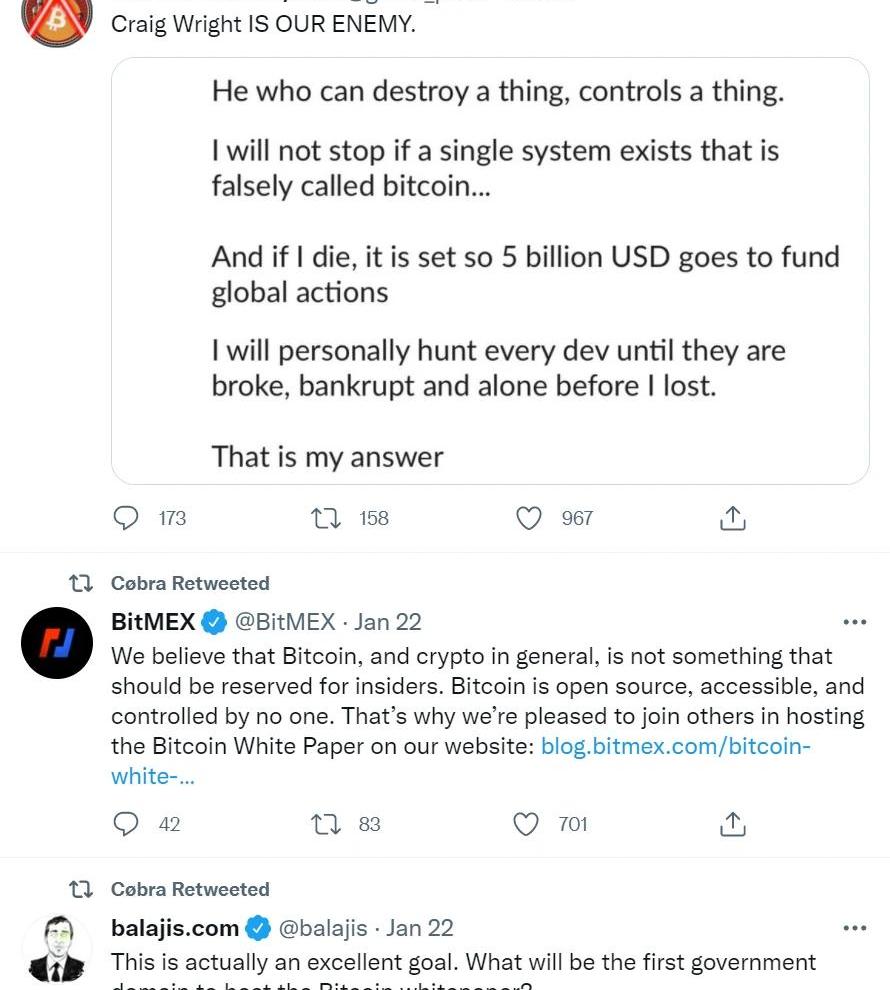Screen dimensions: 890x990
Task: Retweet the BitMEX white paper tweet
Action: [326, 824]
